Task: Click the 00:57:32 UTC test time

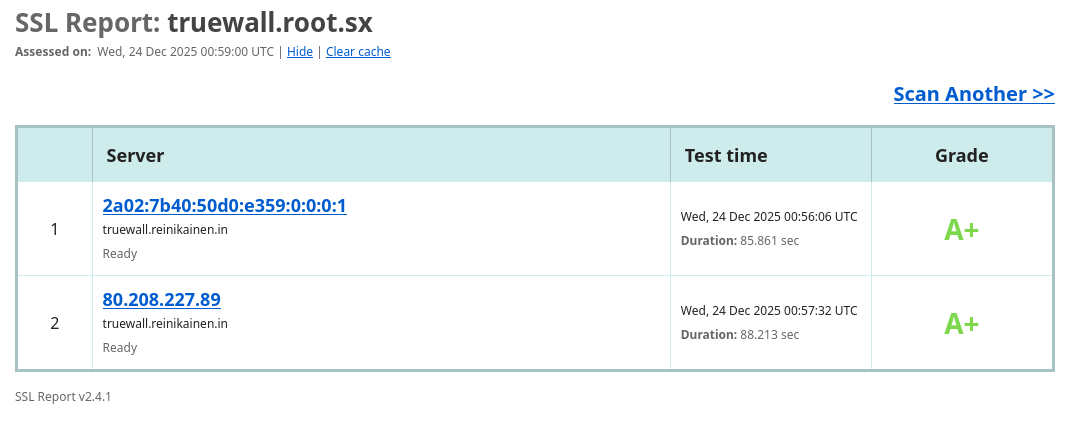Action: (x=769, y=310)
